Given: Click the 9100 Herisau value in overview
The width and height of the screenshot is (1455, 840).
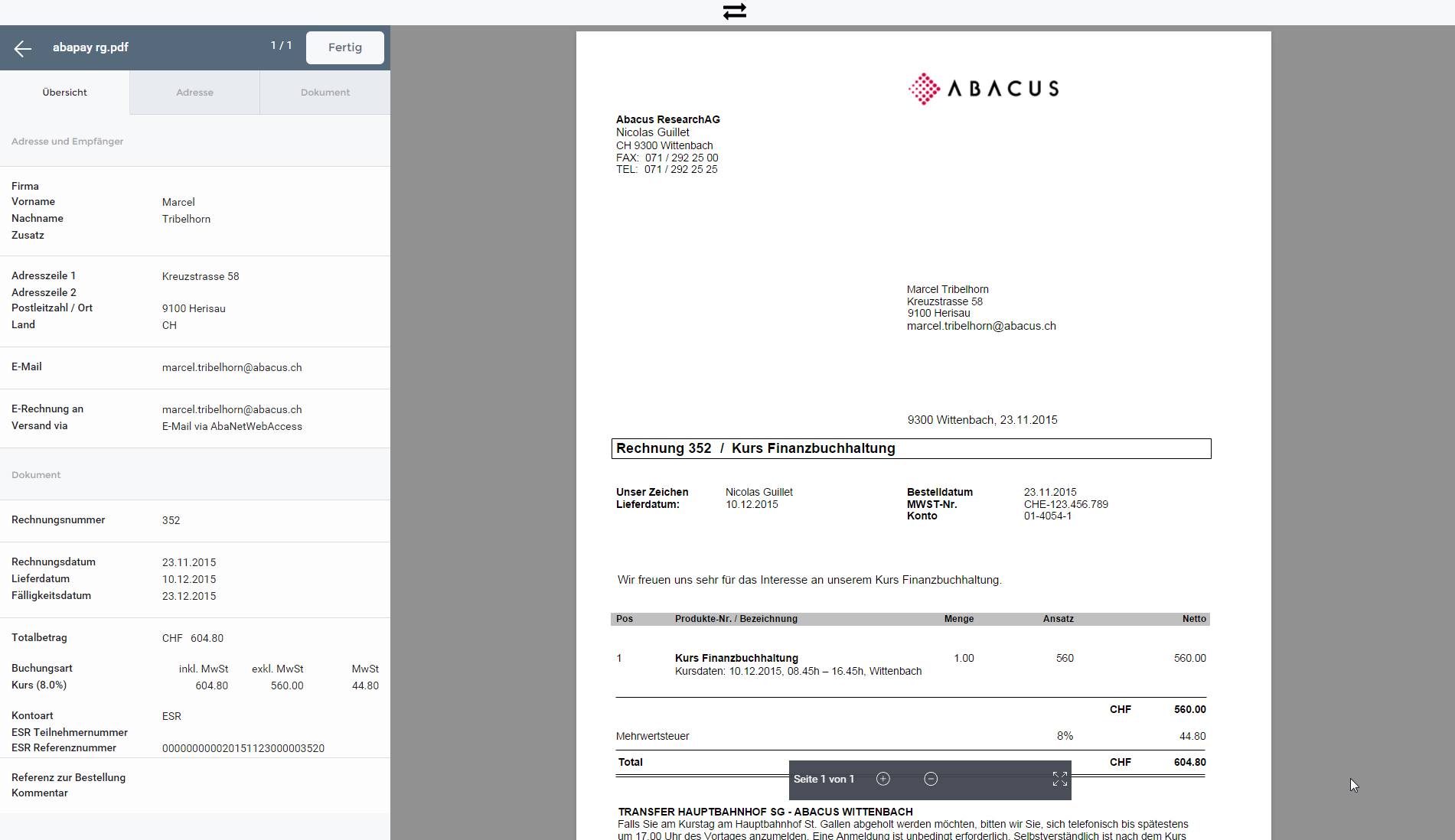Looking at the screenshot, I should pyautogui.click(x=194, y=309).
